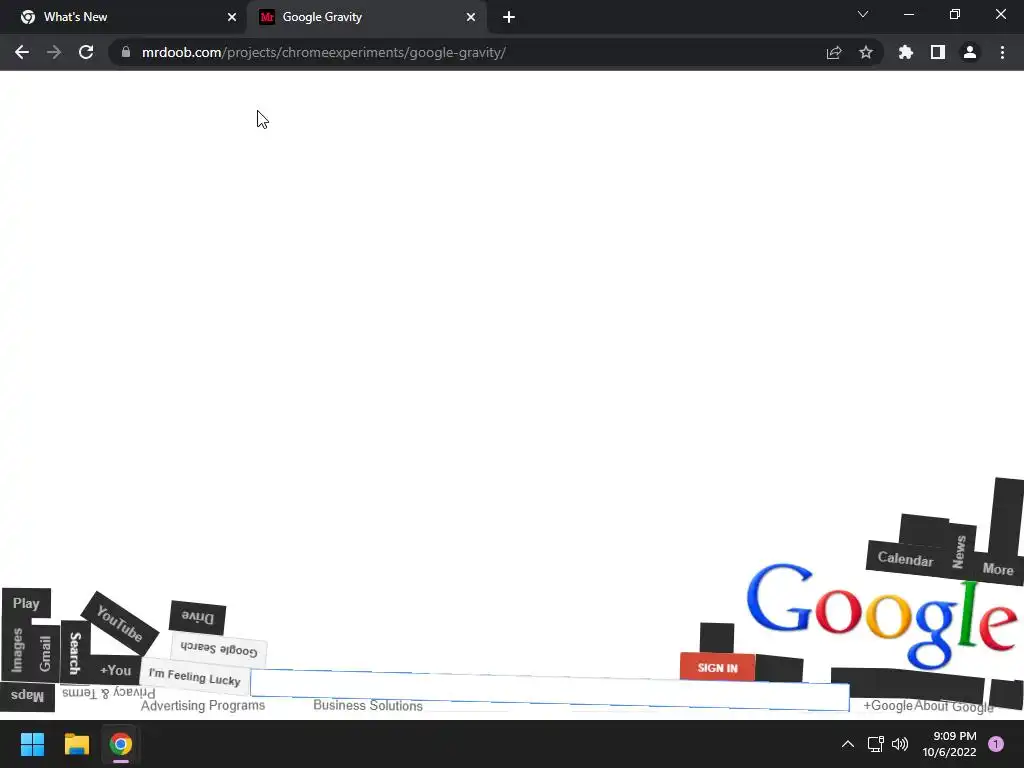Toggle the browser side panel

(937, 52)
